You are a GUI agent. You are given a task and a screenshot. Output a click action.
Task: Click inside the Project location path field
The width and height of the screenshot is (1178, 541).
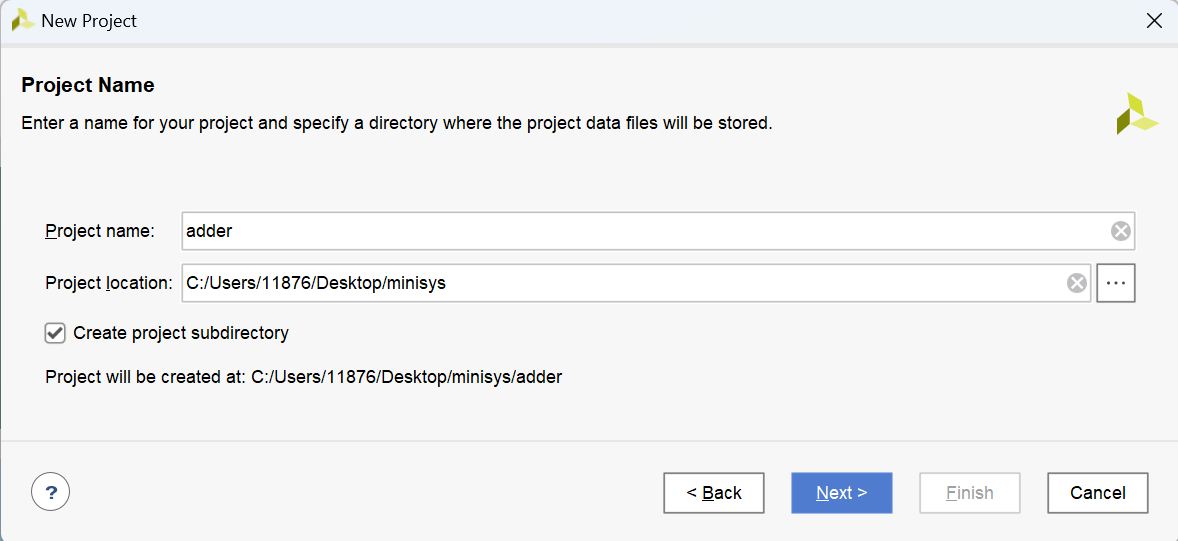pyautogui.click(x=620, y=283)
